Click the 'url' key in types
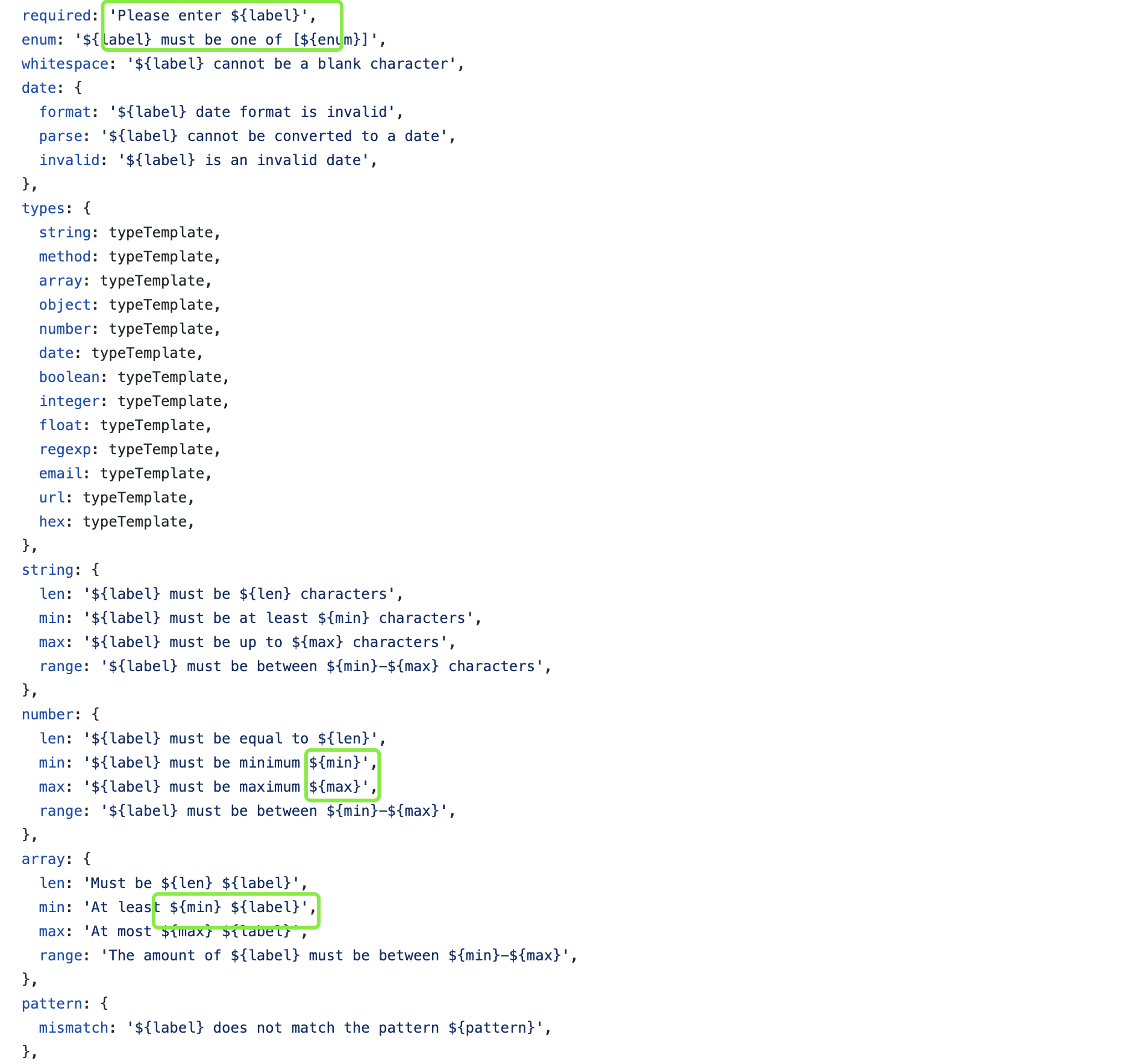 pyautogui.click(x=52, y=498)
